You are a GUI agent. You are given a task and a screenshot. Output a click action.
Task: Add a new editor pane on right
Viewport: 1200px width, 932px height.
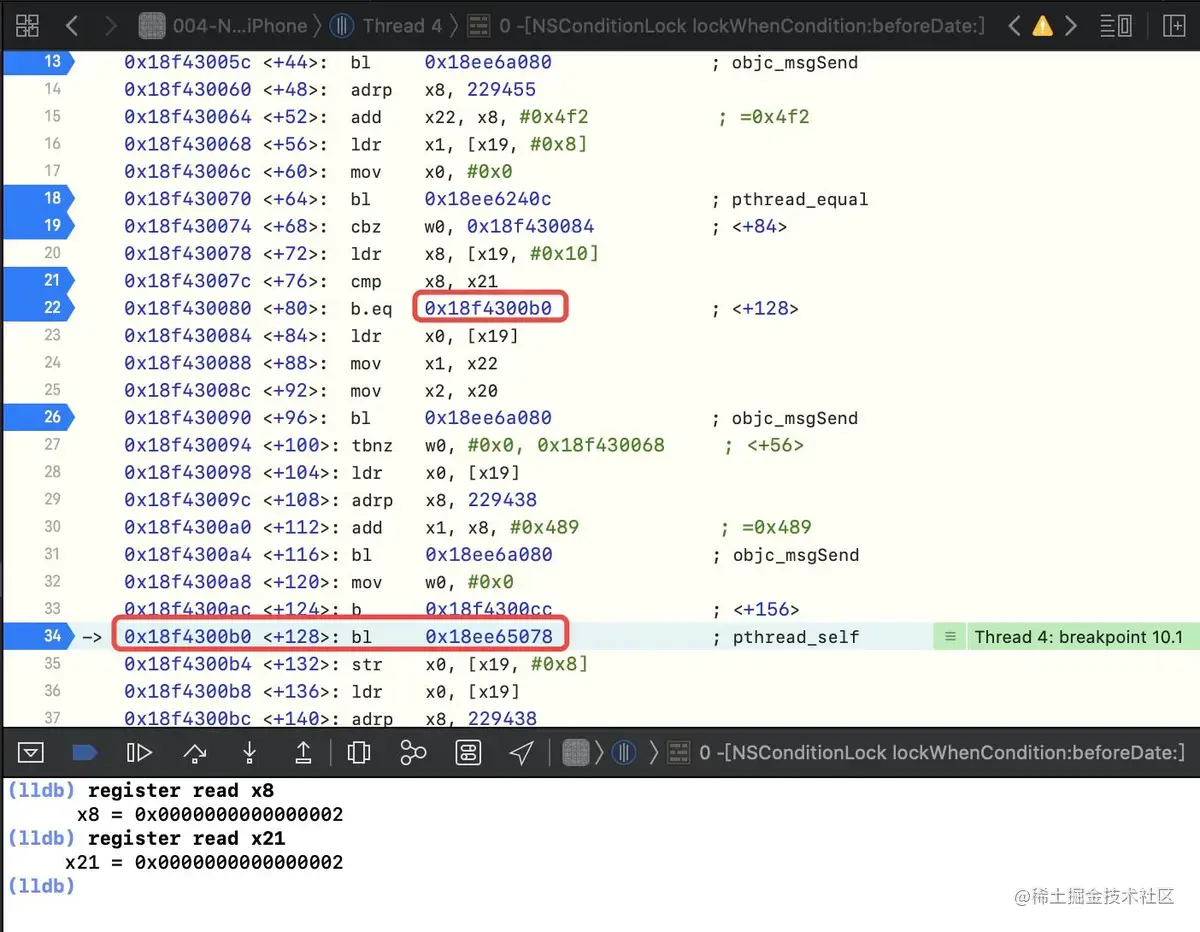1174,26
